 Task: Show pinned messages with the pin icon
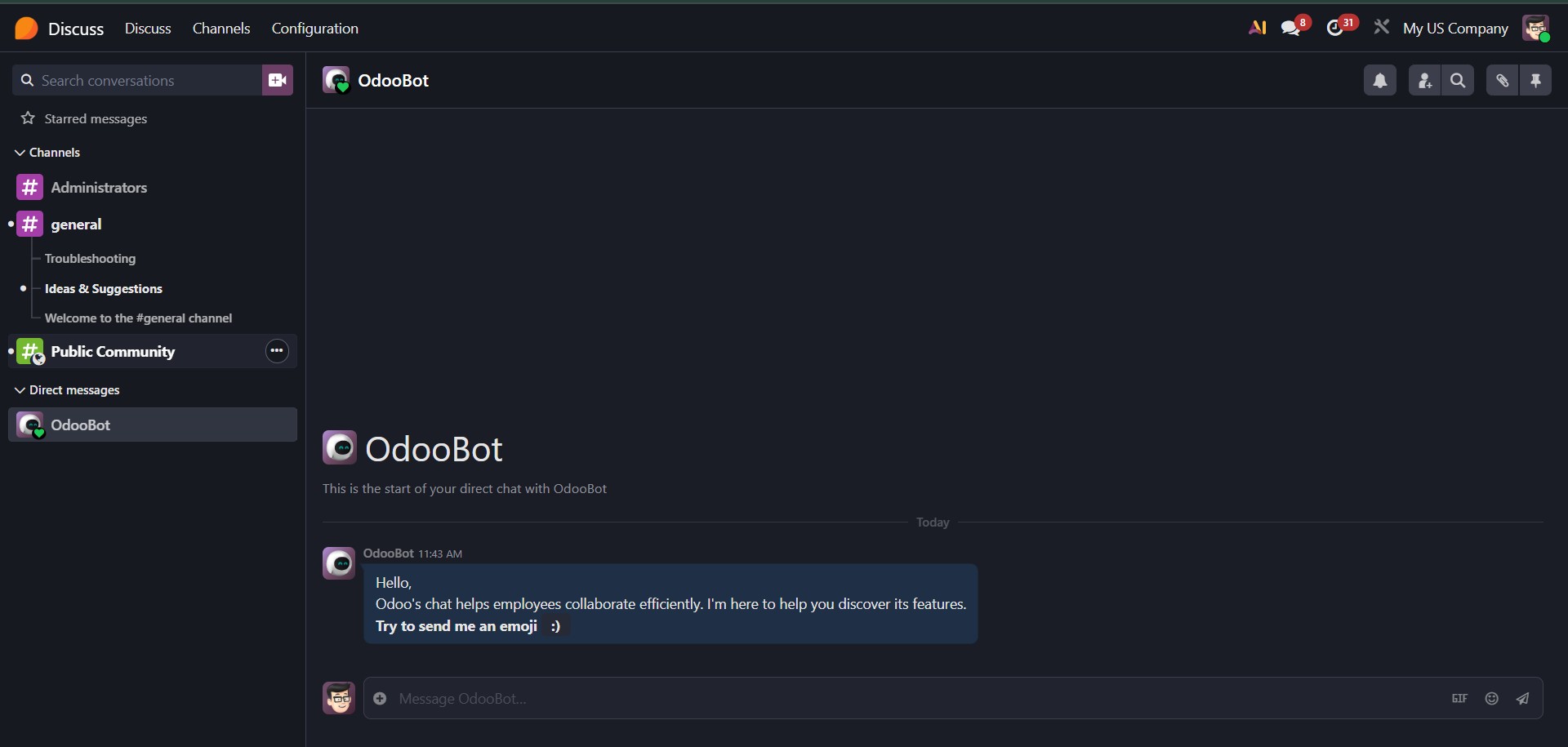coord(1535,80)
